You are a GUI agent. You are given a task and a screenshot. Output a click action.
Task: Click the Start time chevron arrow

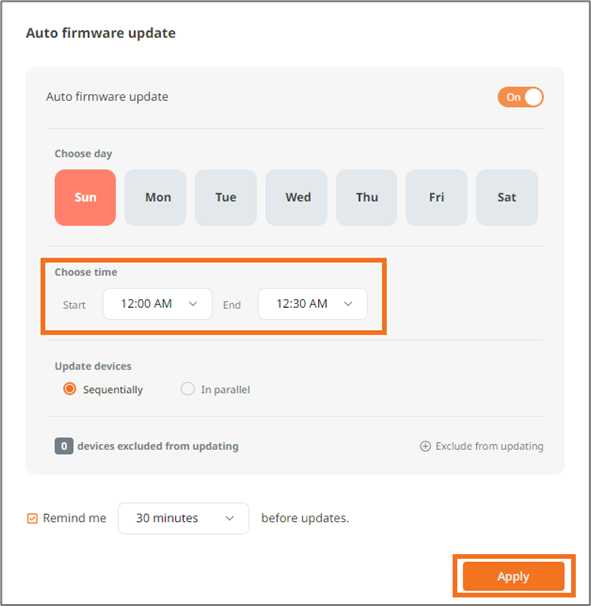[193, 304]
